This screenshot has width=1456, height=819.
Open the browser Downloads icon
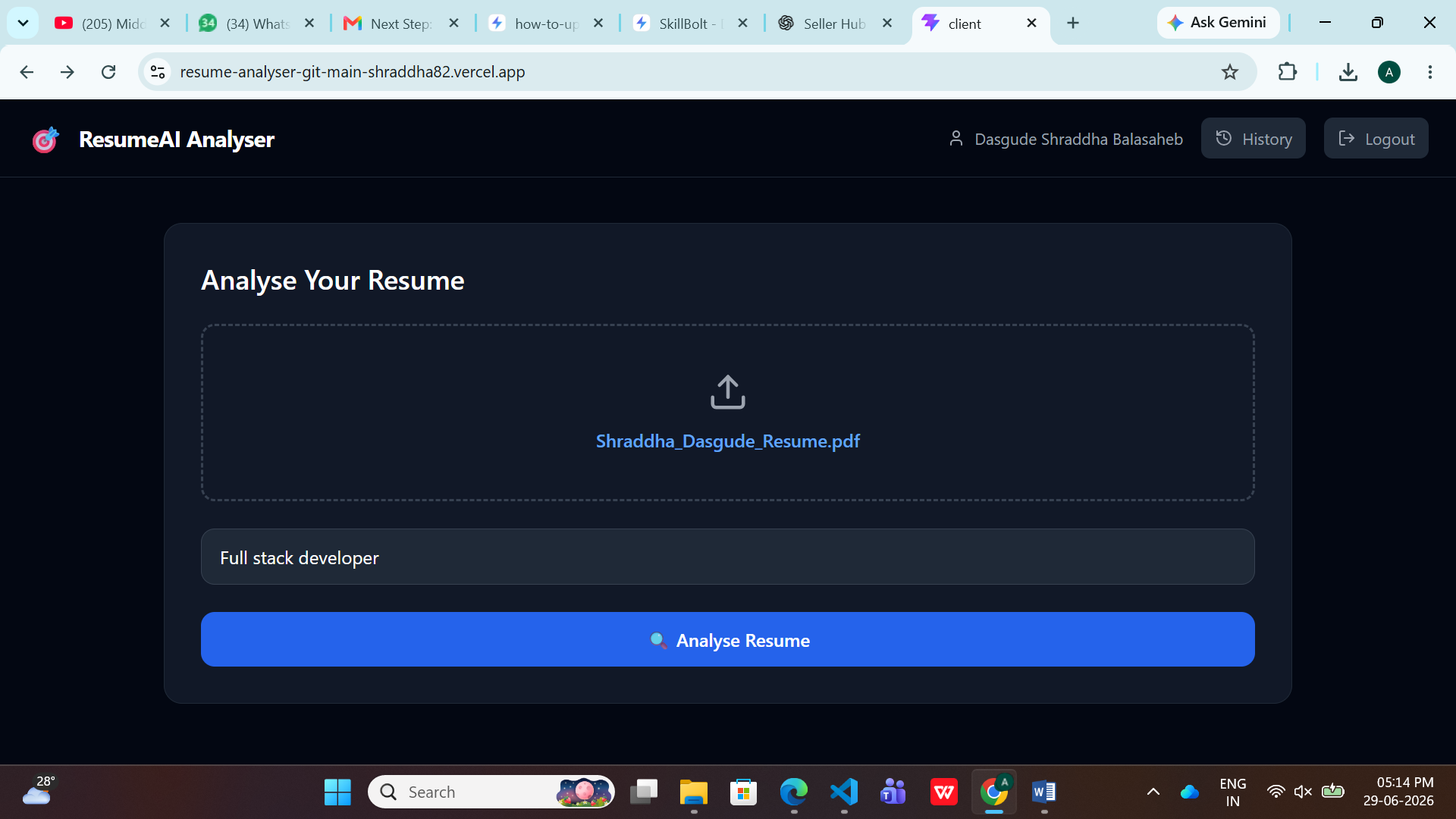coord(1348,72)
